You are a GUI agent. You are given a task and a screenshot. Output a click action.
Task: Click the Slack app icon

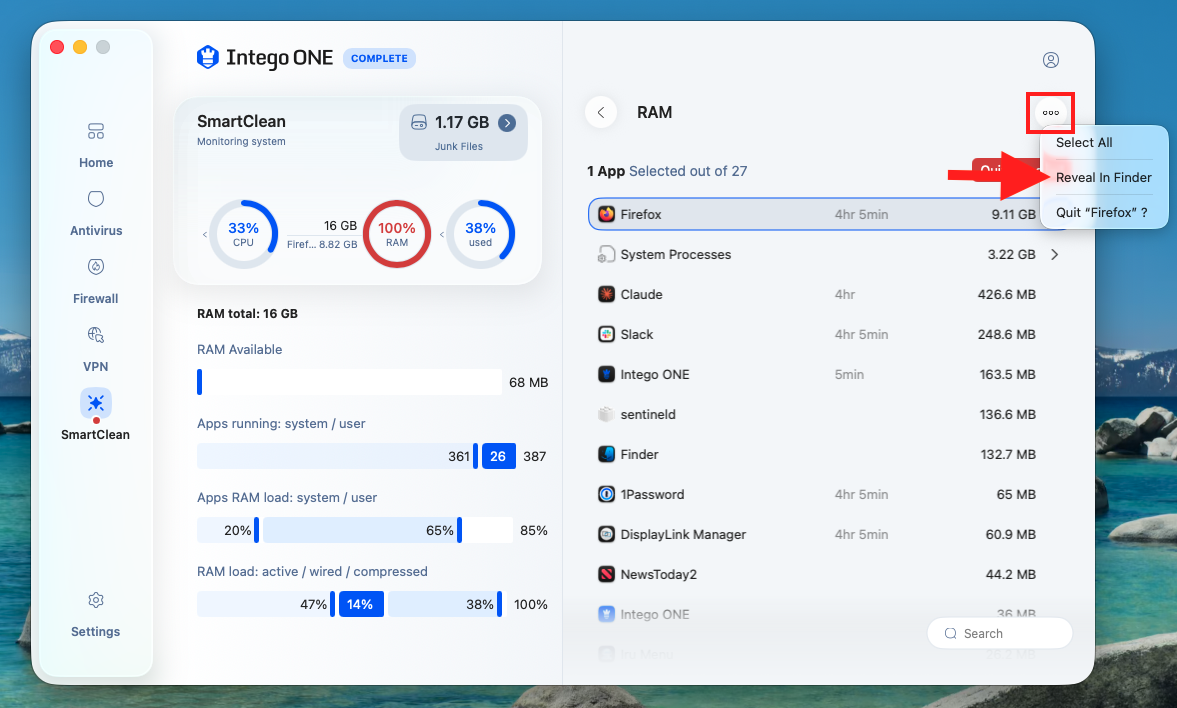pos(607,334)
